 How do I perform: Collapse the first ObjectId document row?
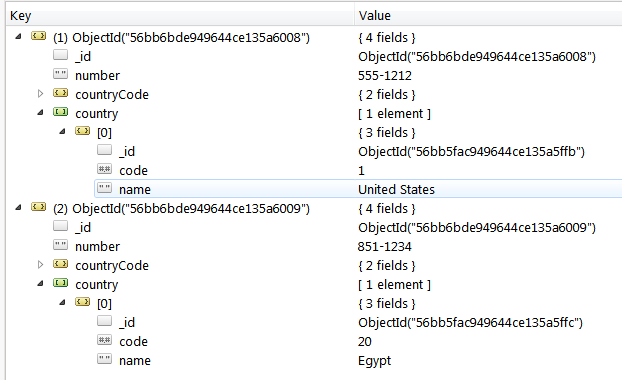coord(18,36)
